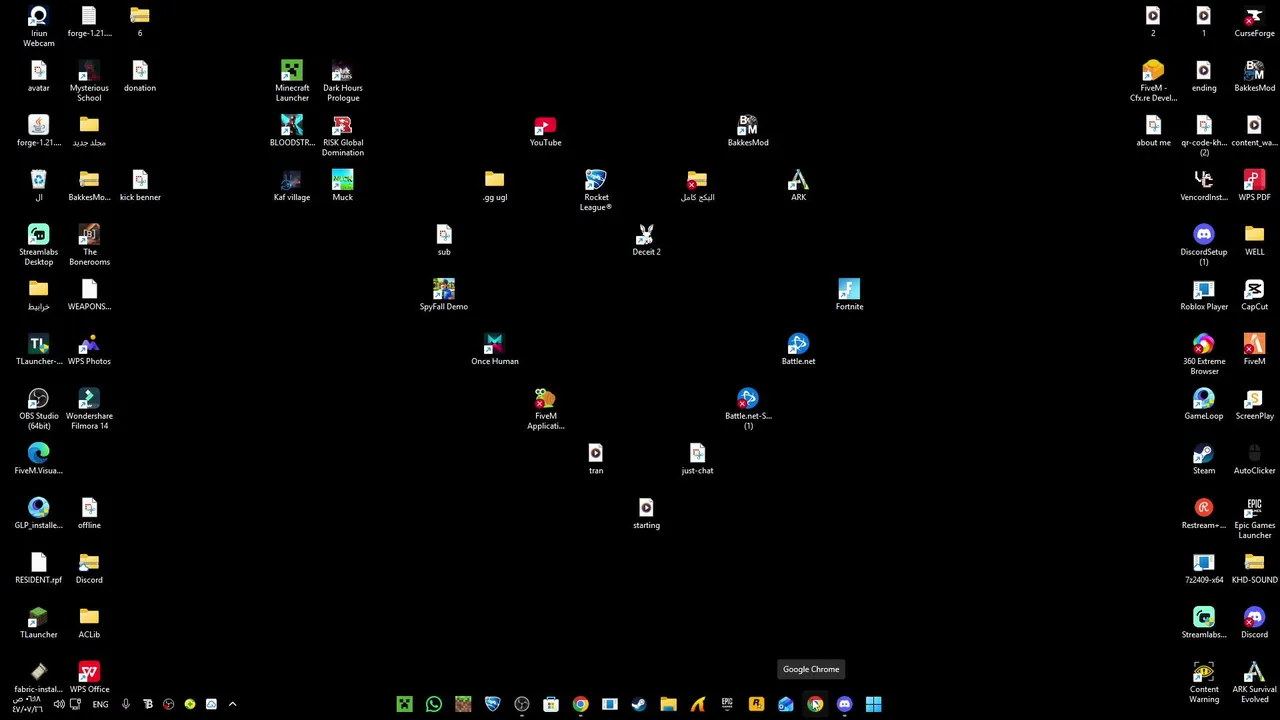Open the Minecraft creeper icon on taskbar
This screenshot has width=1280, height=720.
[404, 704]
